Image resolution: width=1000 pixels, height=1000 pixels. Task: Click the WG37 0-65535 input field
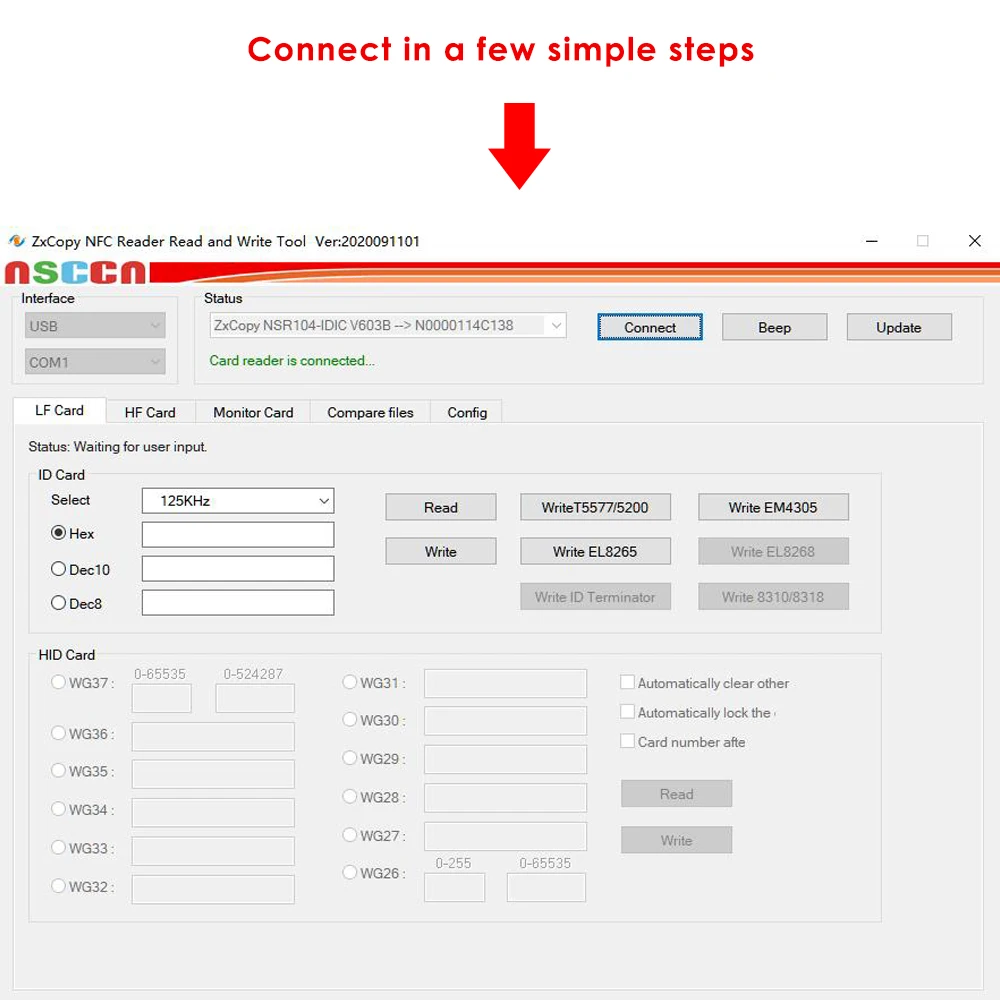click(x=161, y=698)
